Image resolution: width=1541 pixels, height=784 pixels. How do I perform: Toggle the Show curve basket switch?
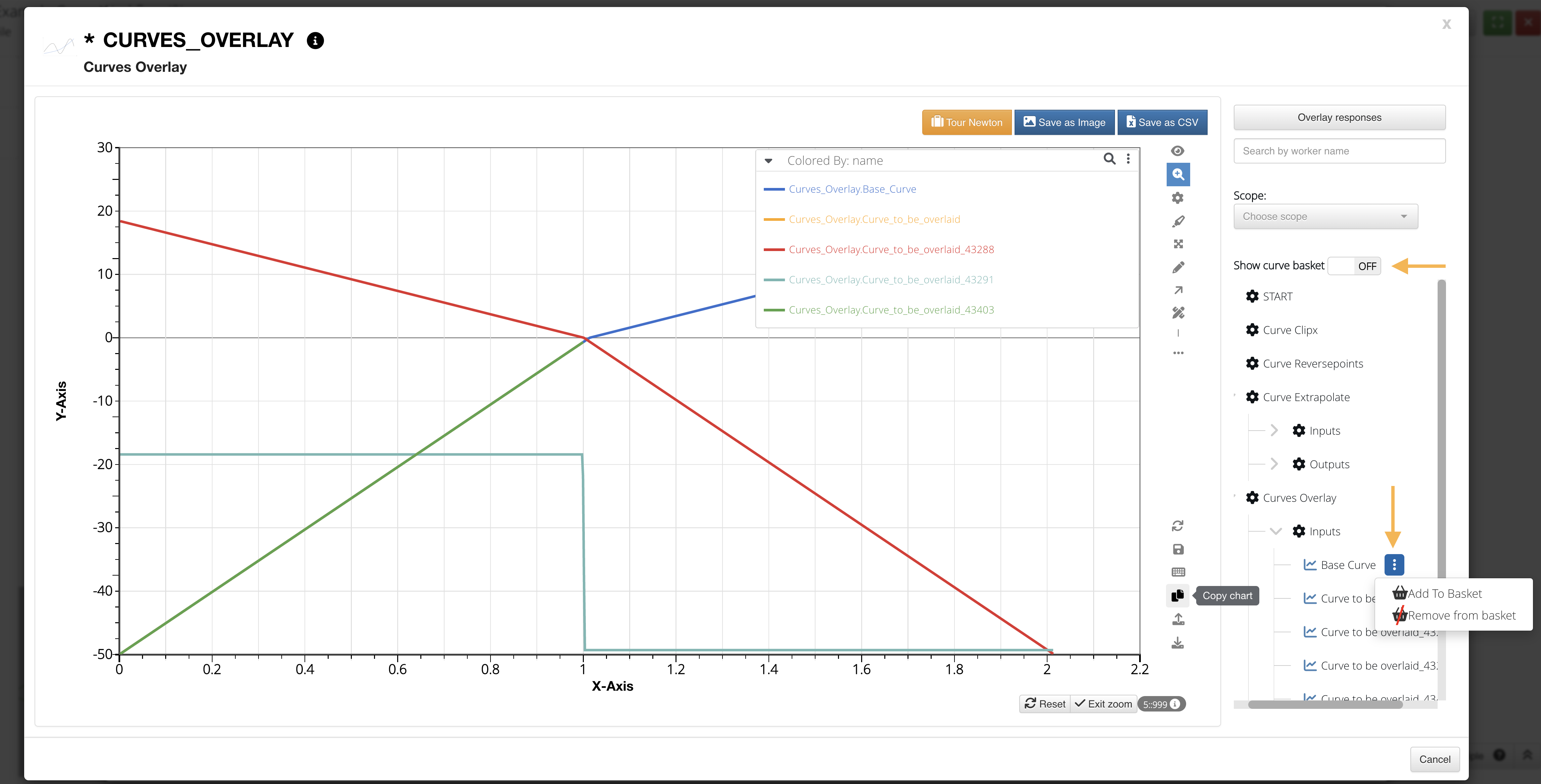coord(1354,265)
